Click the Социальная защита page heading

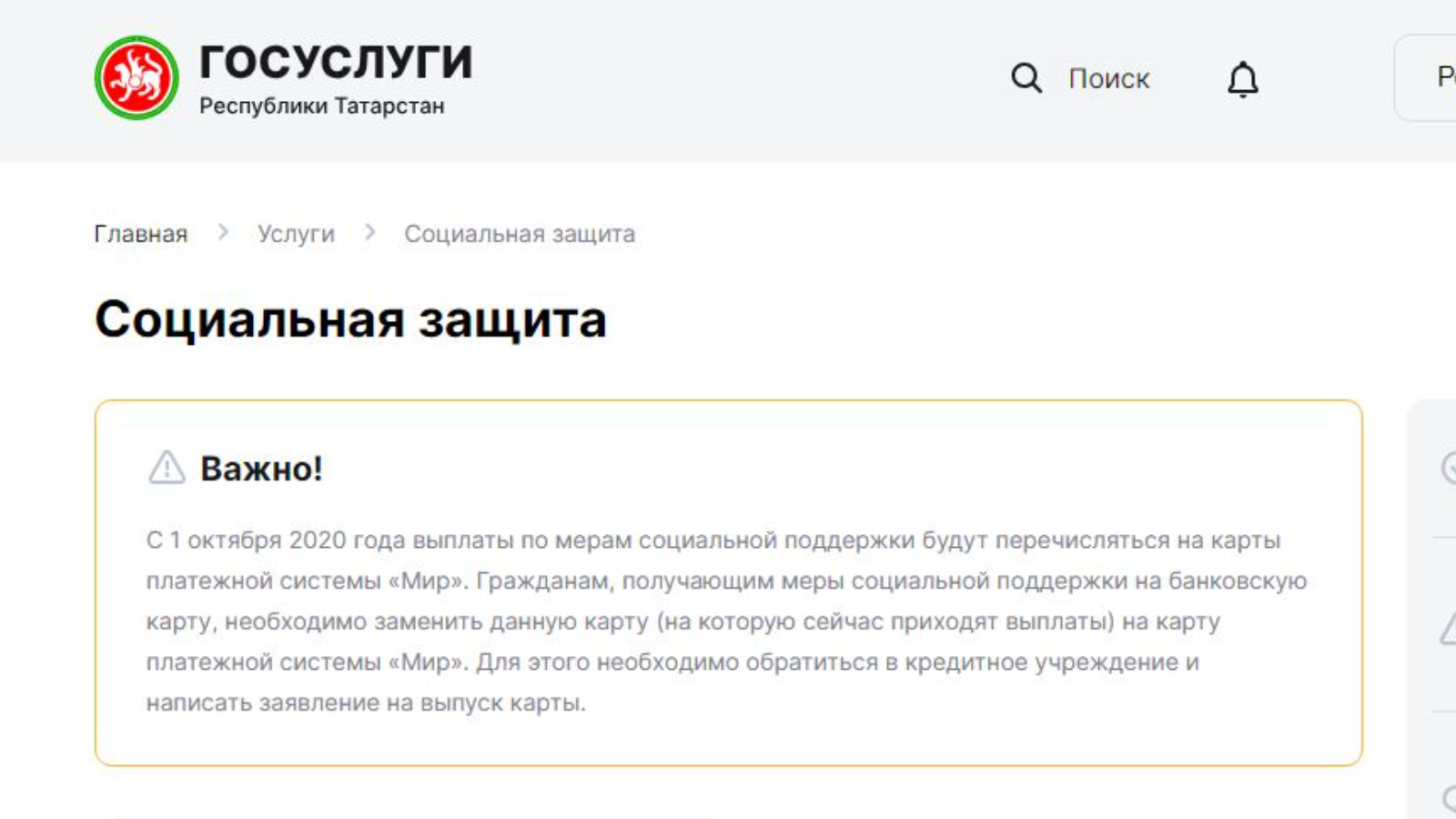coord(350,319)
